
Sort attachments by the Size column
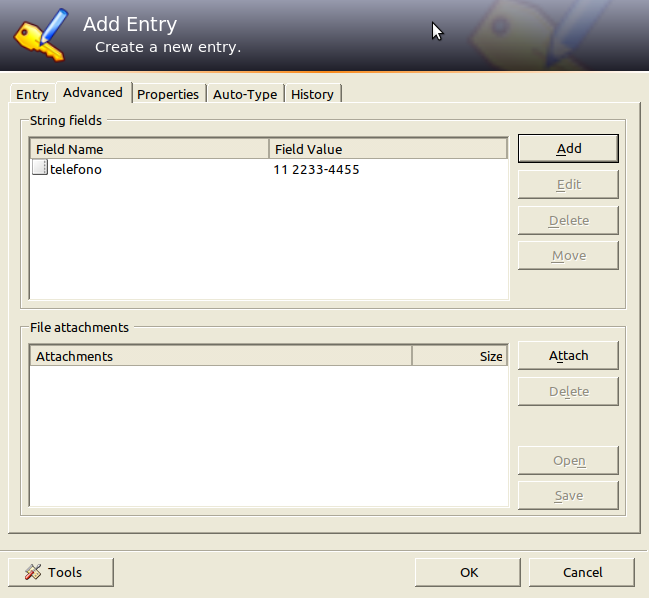coord(459,356)
